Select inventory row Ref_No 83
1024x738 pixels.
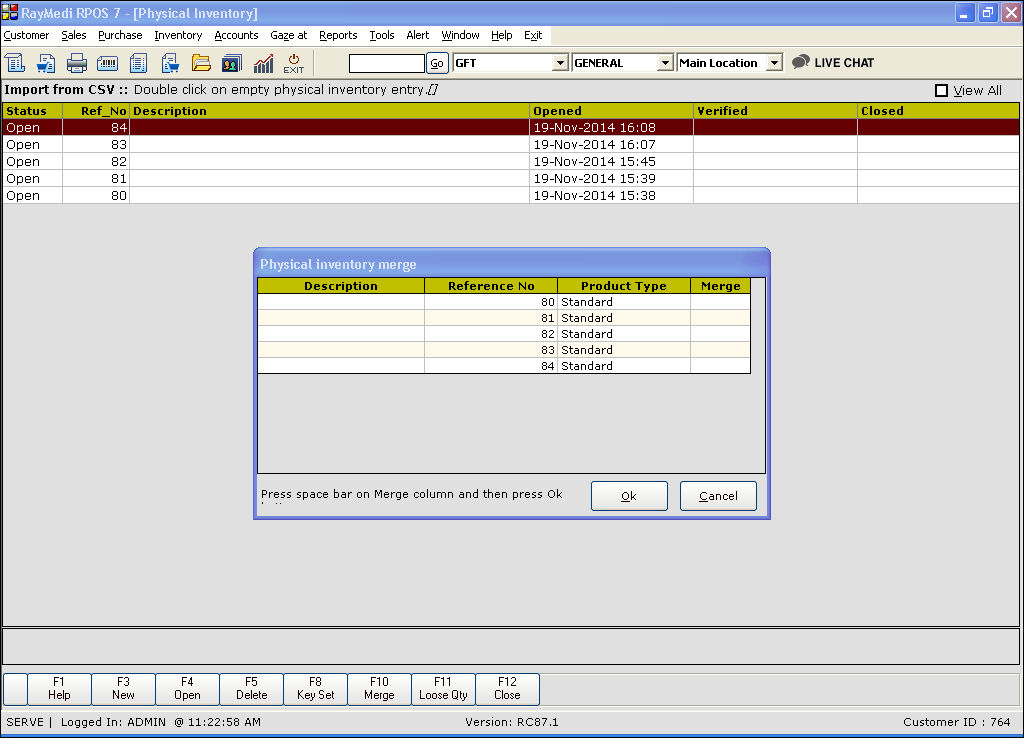511,144
